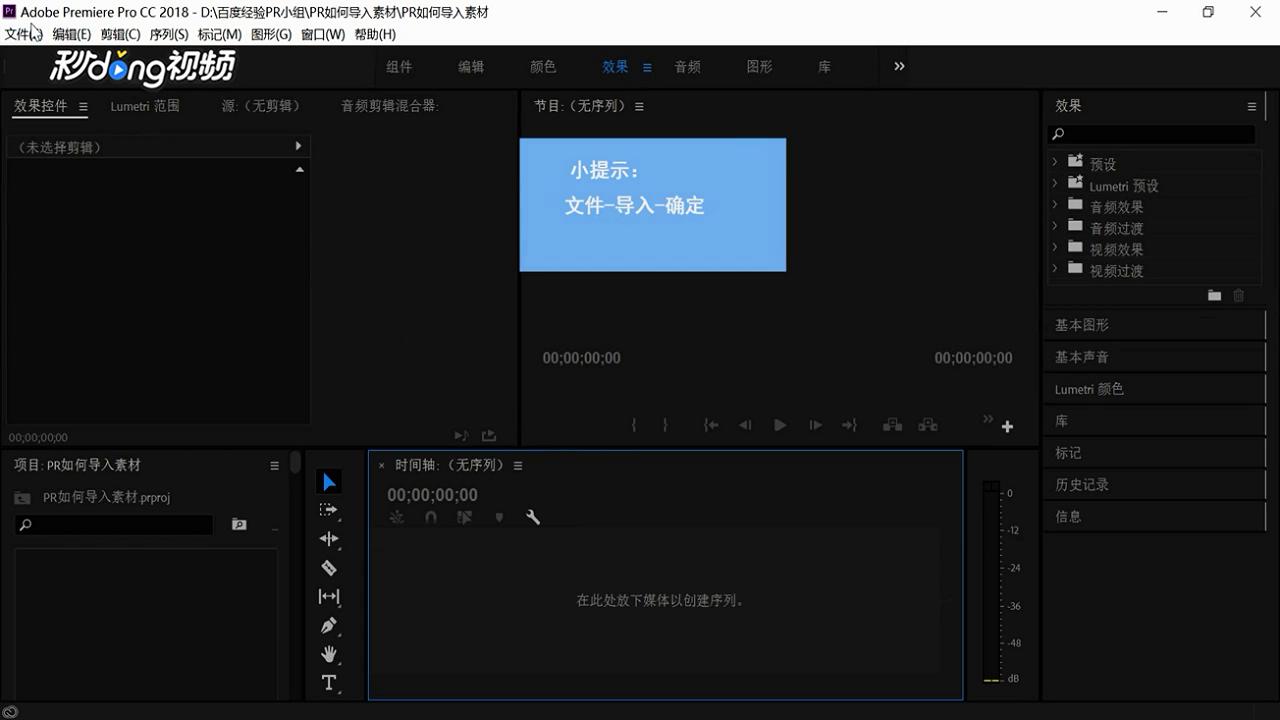Open the 标记(M) menu
Screen dimensions: 1280x720
pyautogui.click(x=219, y=34)
